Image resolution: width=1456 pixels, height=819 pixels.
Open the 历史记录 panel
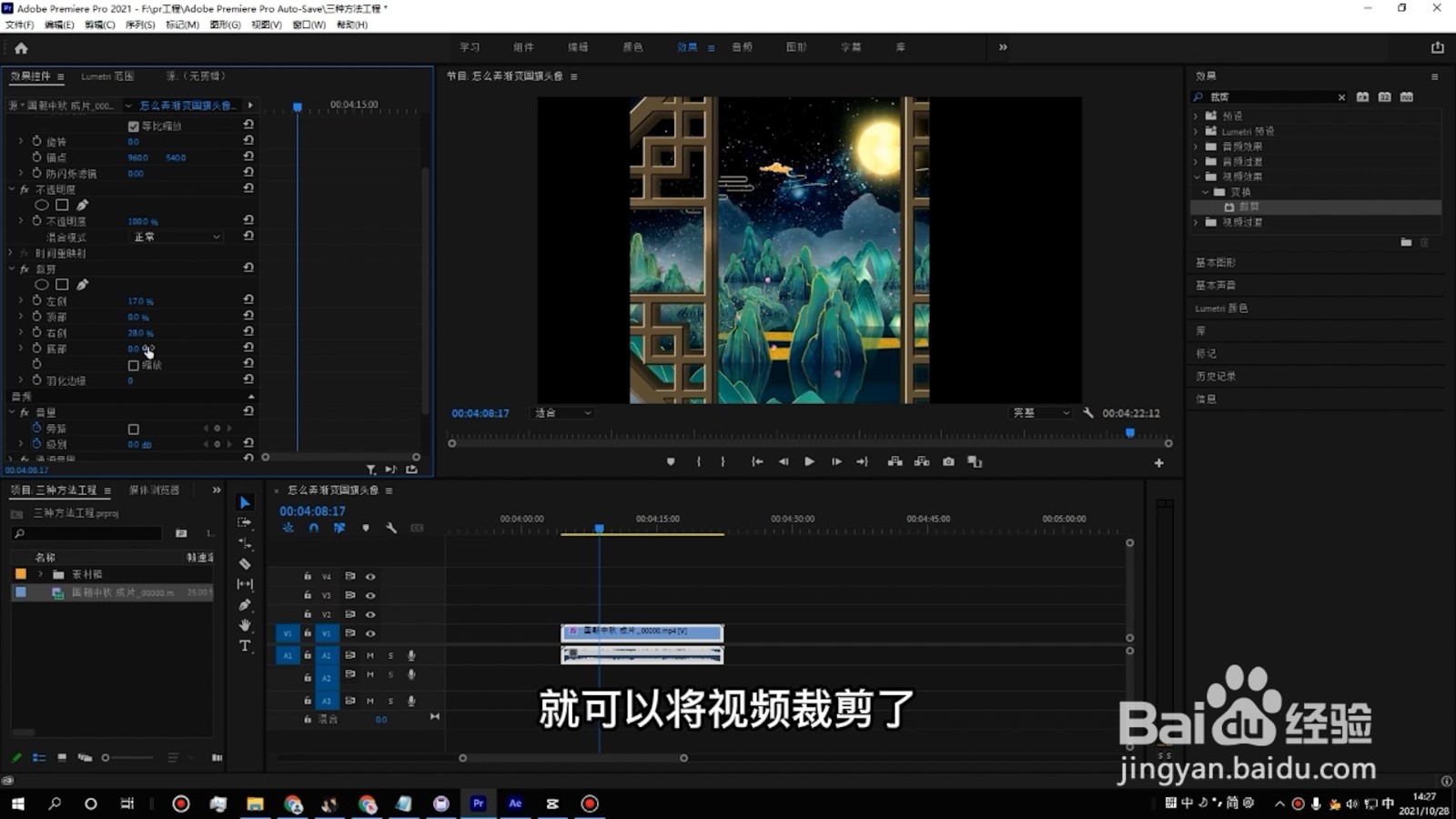pos(1216,377)
